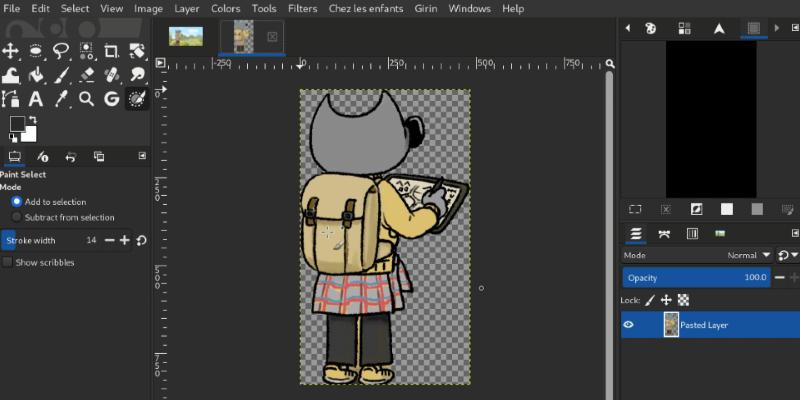Reset the stroke width to default
Screen dimensions: 800x400
click(x=141, y=240)
